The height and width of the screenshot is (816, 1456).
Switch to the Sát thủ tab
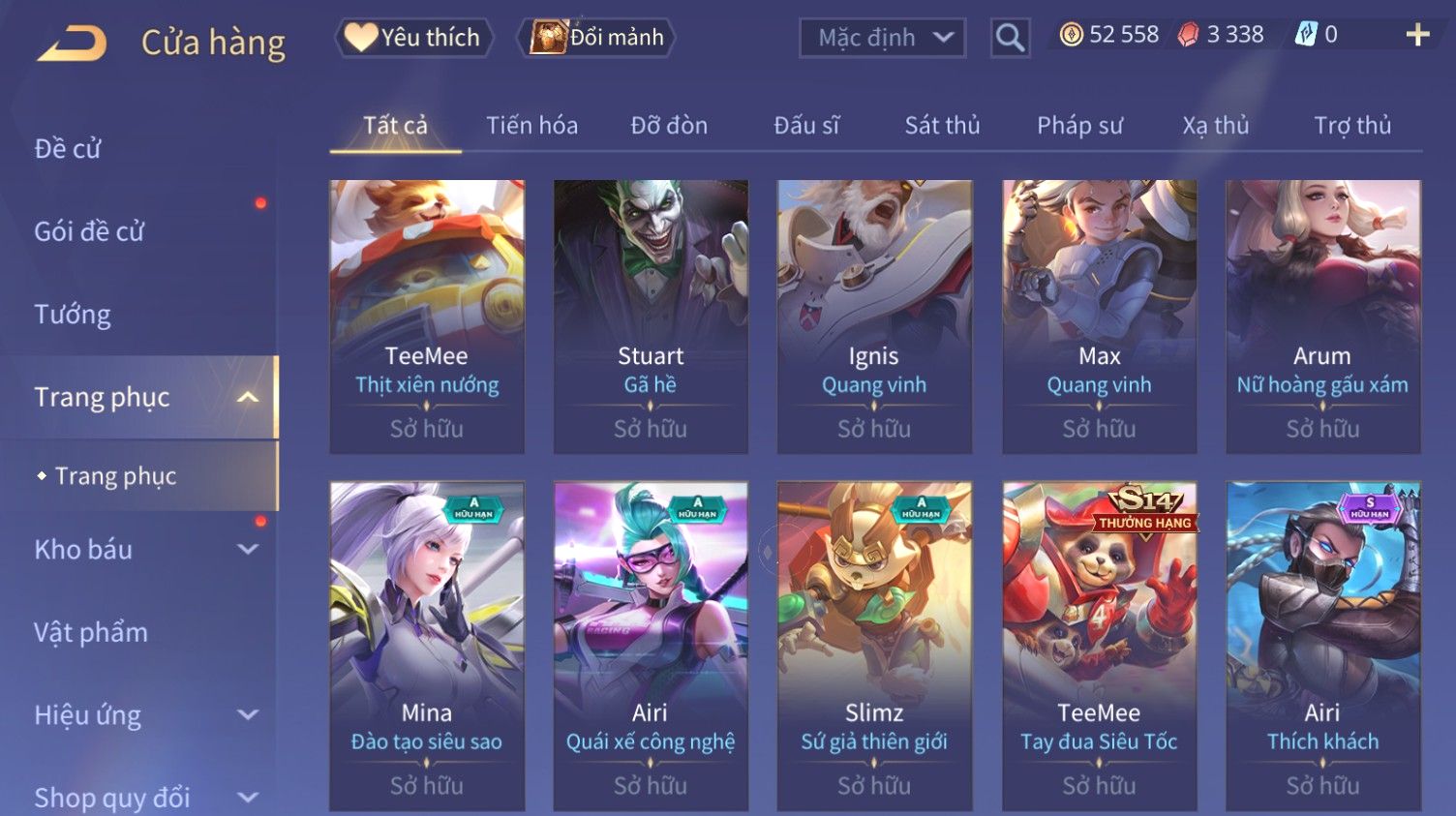pyautogui.click(x=942, y=125)
